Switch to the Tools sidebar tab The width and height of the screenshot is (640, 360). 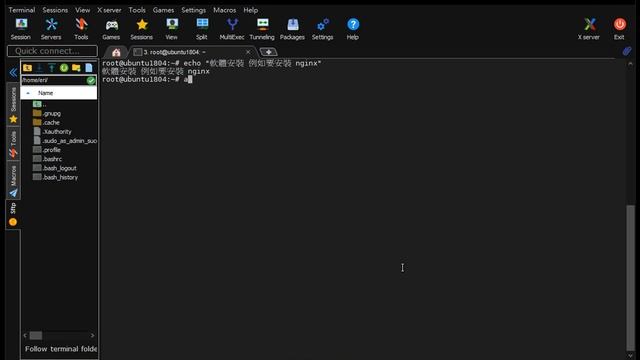(13, 144)
